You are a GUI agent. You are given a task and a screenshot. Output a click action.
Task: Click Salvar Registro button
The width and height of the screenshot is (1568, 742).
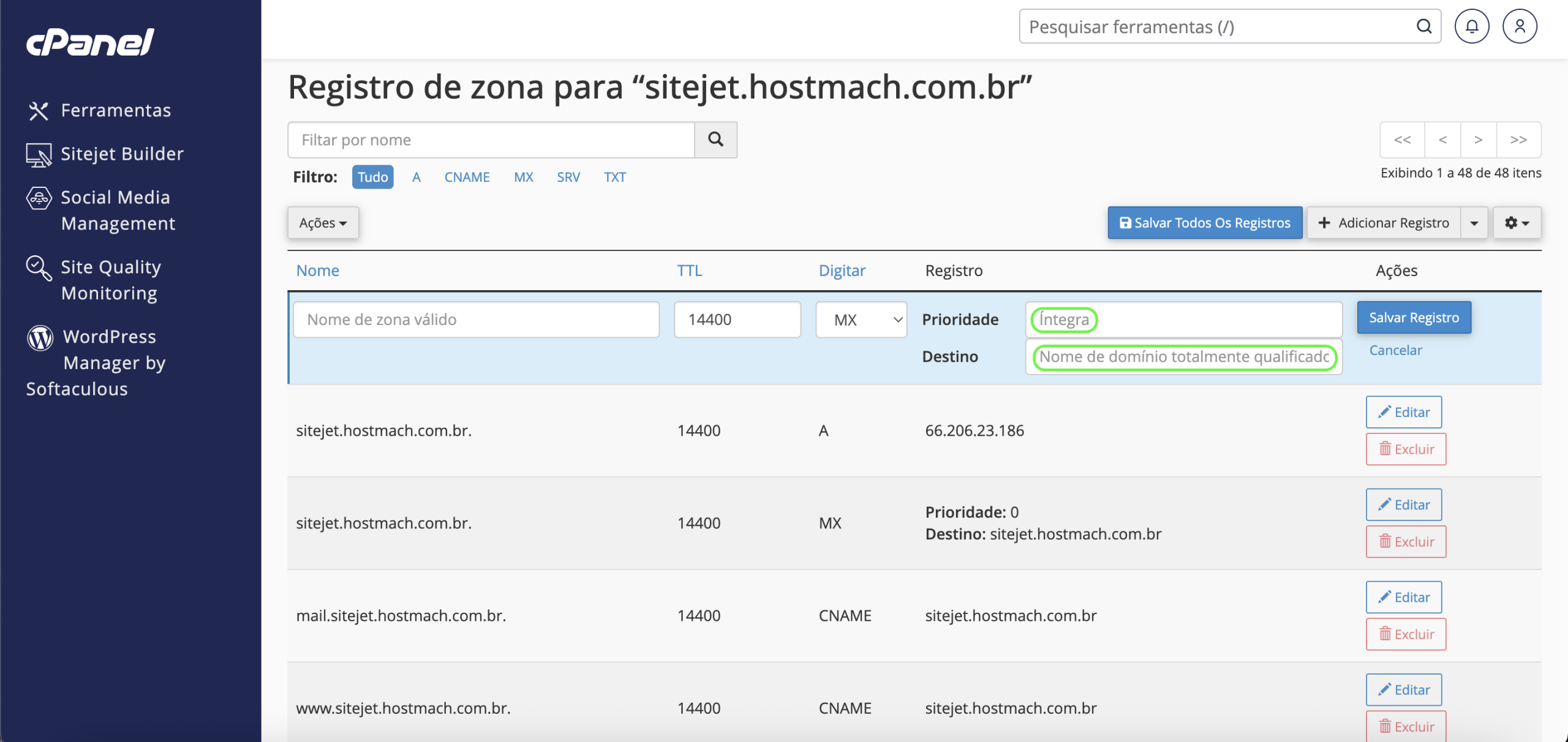(1414, 318)
